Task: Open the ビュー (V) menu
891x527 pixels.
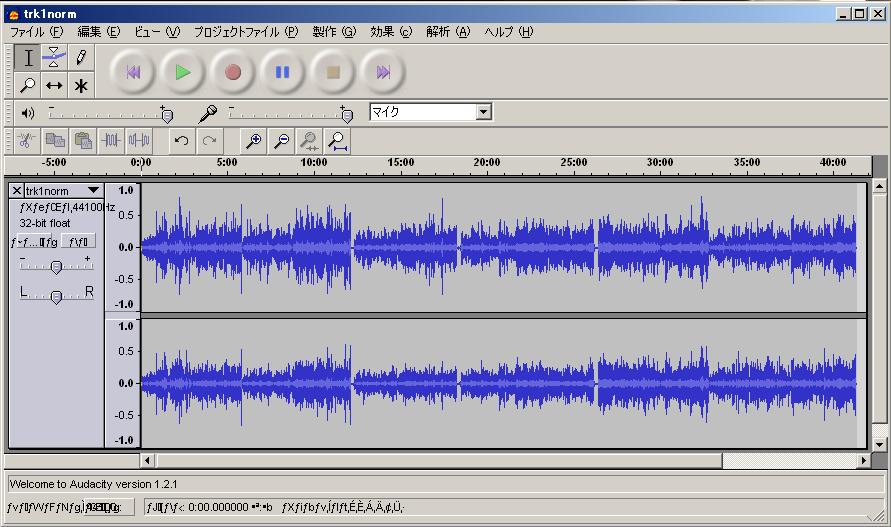Action: pos(157,32)
